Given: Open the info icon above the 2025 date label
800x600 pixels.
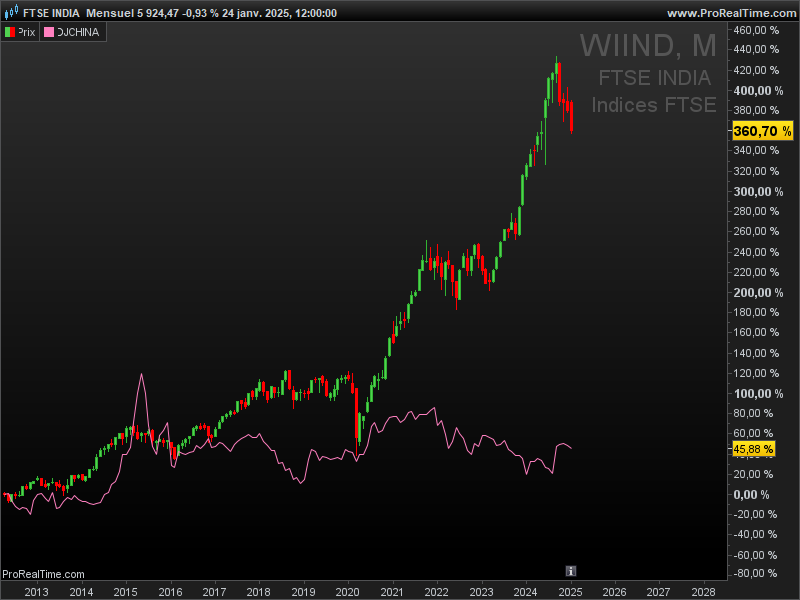Looking at the screenshot, I should coord(571,571).
